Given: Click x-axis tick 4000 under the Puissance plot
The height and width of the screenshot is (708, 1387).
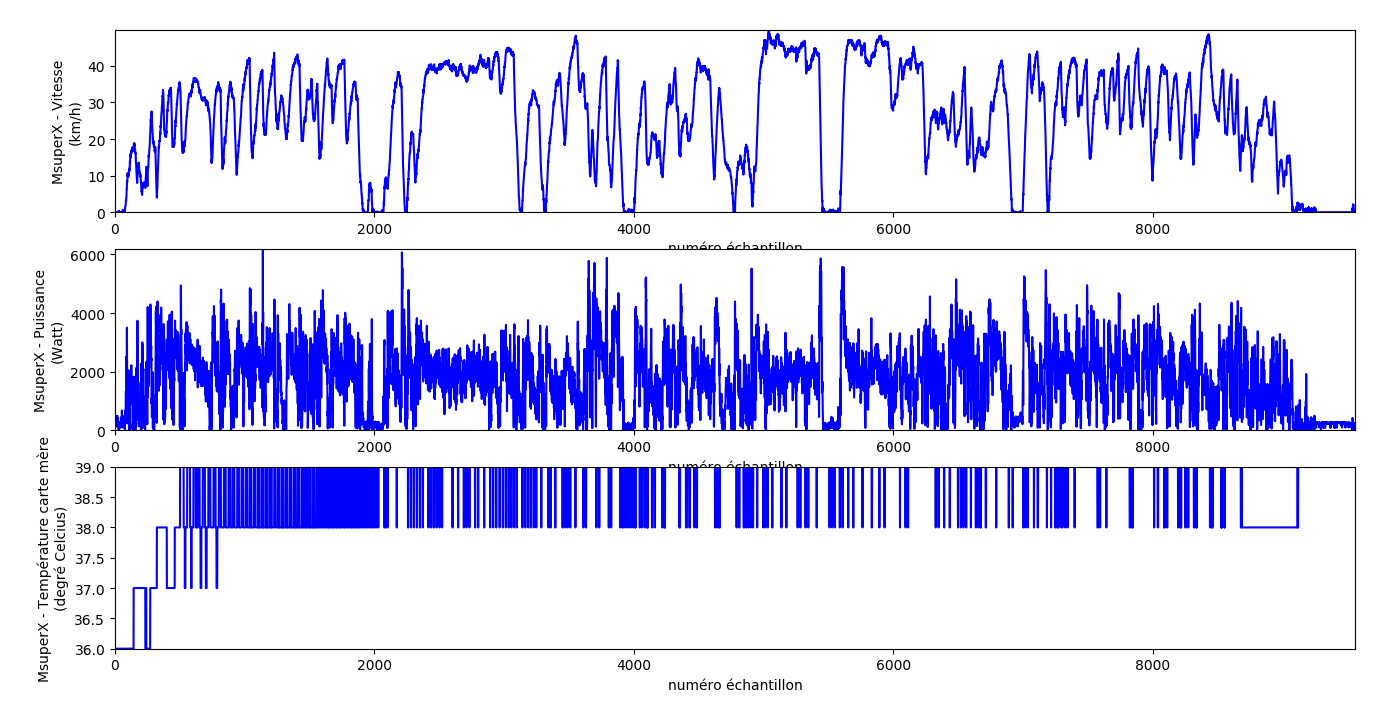Looking at the screenshot, I should click(x=634, y=447).
